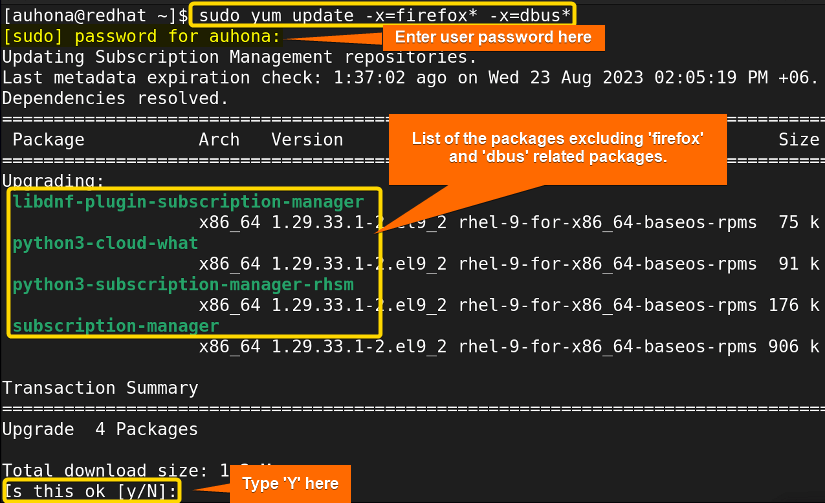
Task: Select the standalone 'subscription-manager' package name
Action: coord(116,326)
